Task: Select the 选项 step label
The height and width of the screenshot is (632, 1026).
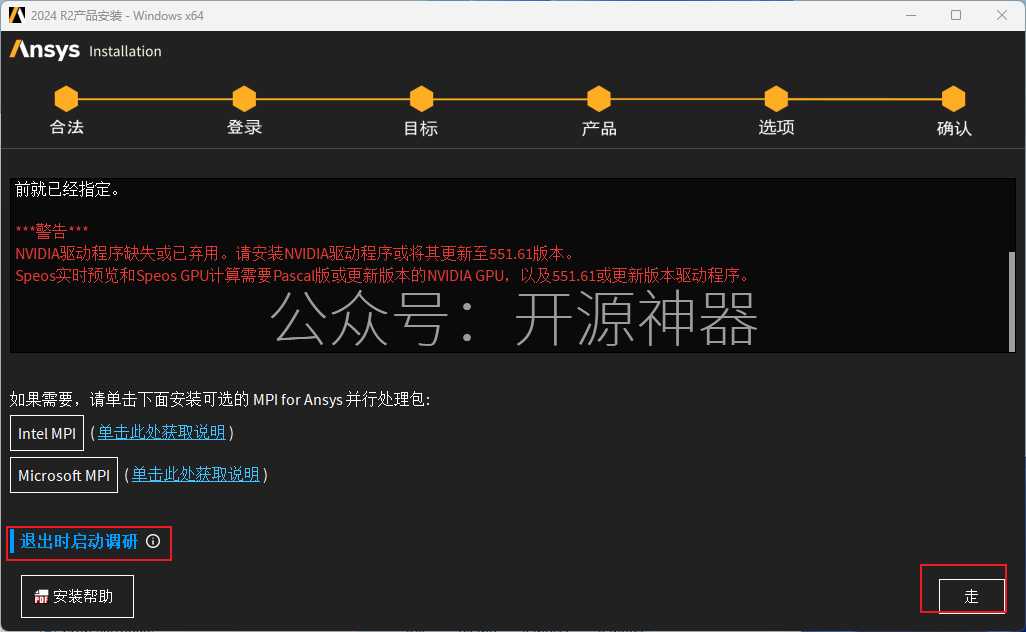Action: (x=776, y=127)
